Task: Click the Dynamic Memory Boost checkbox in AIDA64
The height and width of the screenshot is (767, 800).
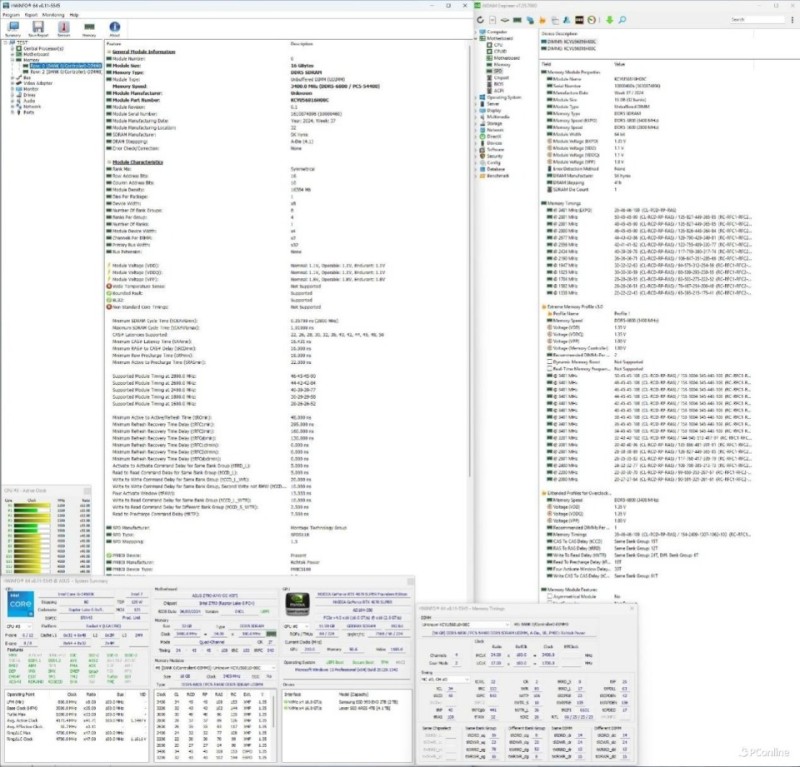Action: tap(550, 361)
